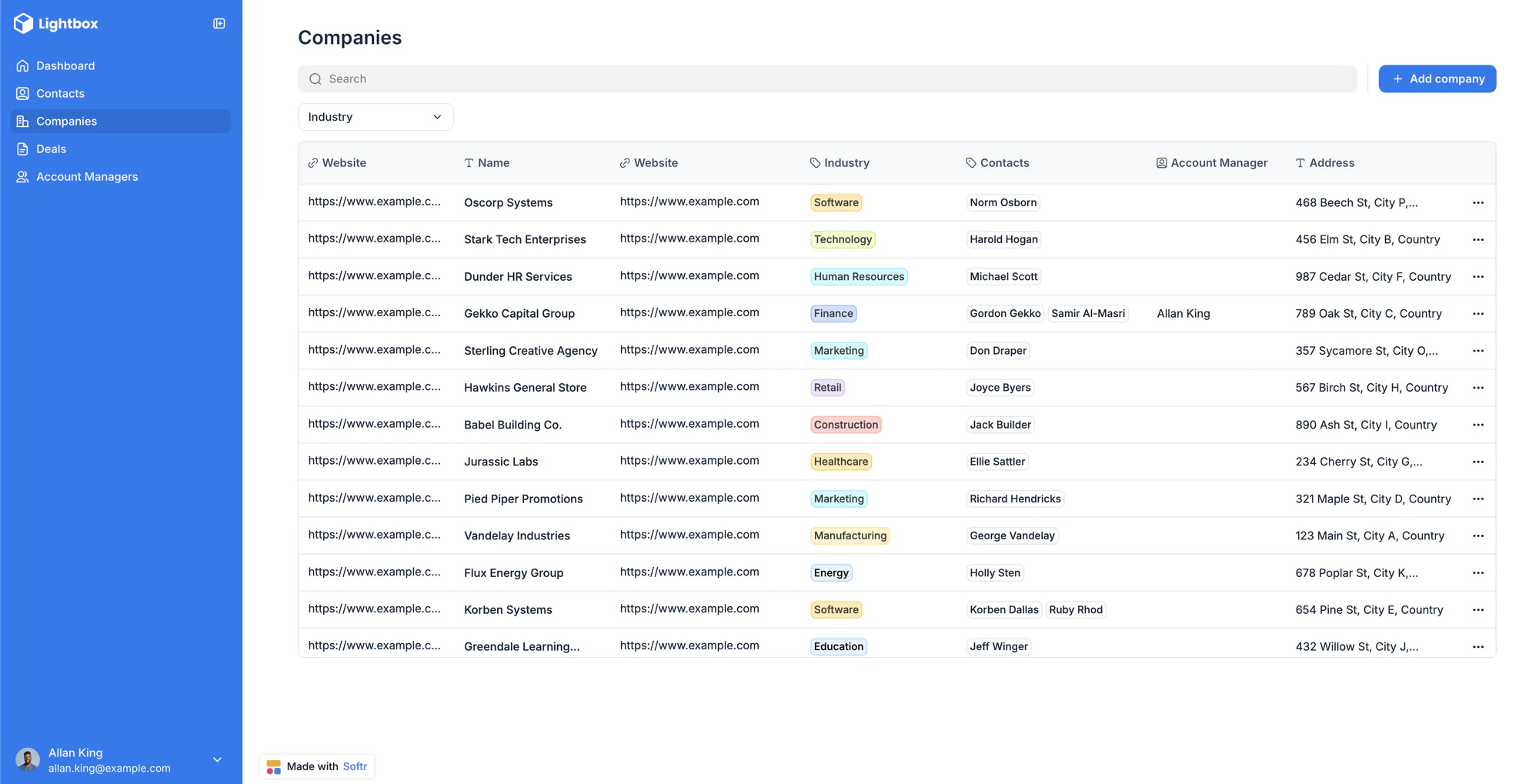Open more options for Pied Piper Promotions row

tap(1477, 499)
